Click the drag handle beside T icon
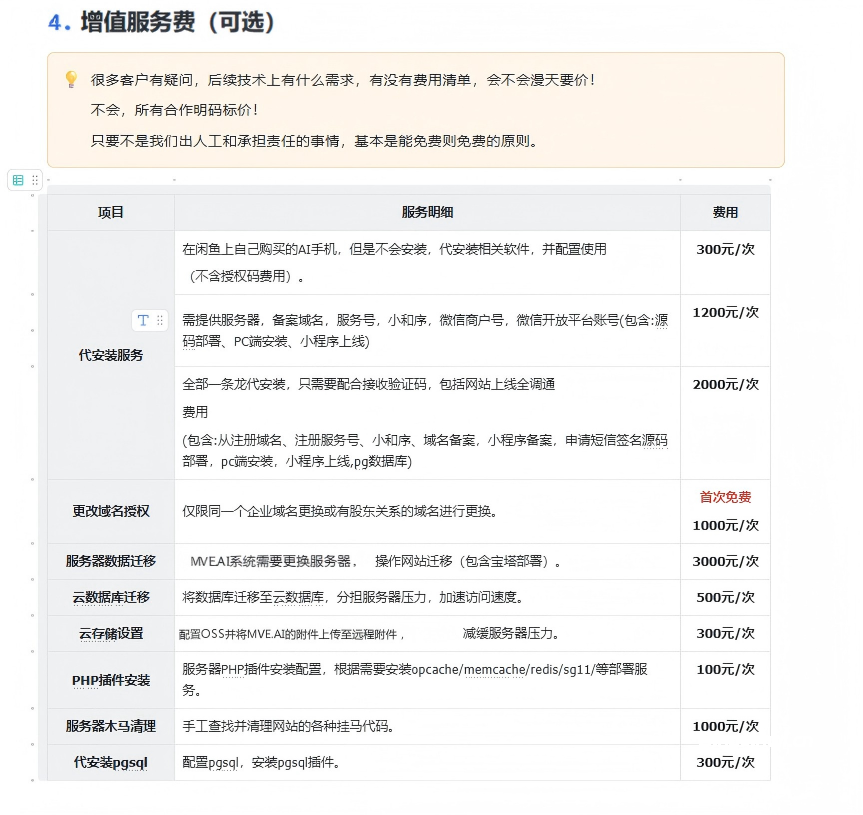The height and width of the screenshot is (815, 863). [160, 320]
